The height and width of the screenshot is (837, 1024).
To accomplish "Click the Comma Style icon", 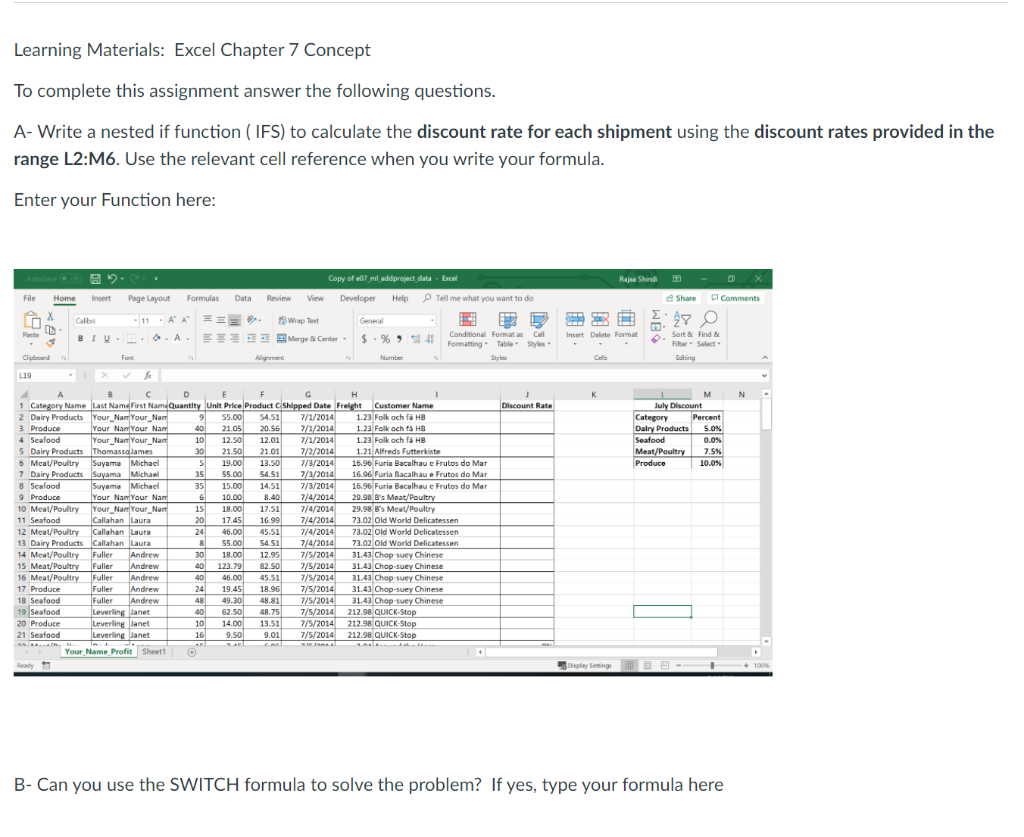I will [399, 339].
